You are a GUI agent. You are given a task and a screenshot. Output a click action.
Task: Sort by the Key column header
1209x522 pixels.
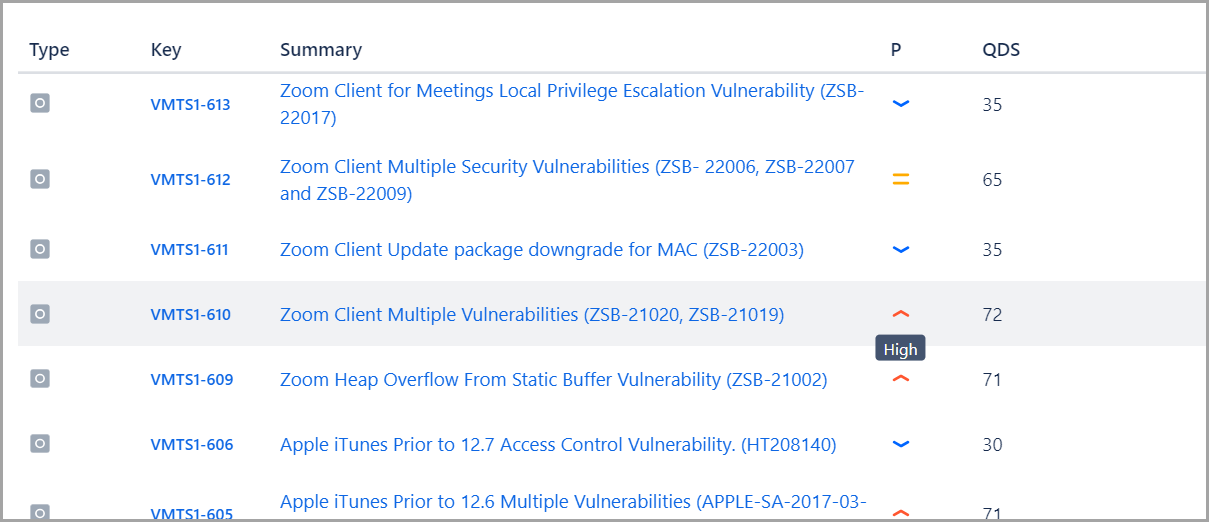tap(166, 49)
